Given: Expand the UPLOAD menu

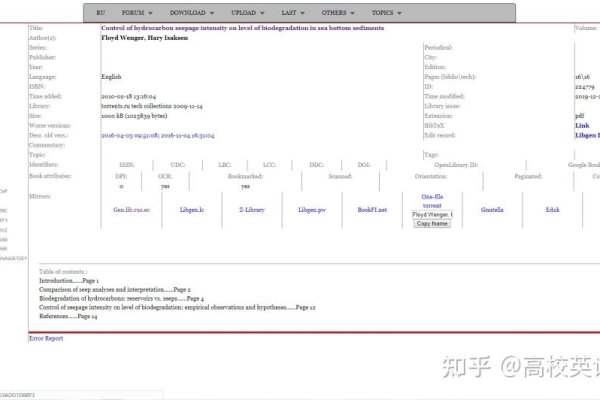Looking at the screenshot, I should [x=246, y=13].
